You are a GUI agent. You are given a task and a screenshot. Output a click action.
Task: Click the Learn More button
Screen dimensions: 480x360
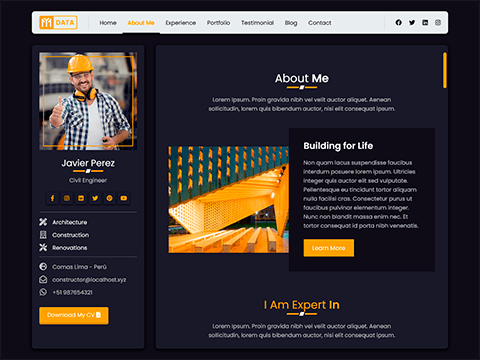(x=329, y=248)
